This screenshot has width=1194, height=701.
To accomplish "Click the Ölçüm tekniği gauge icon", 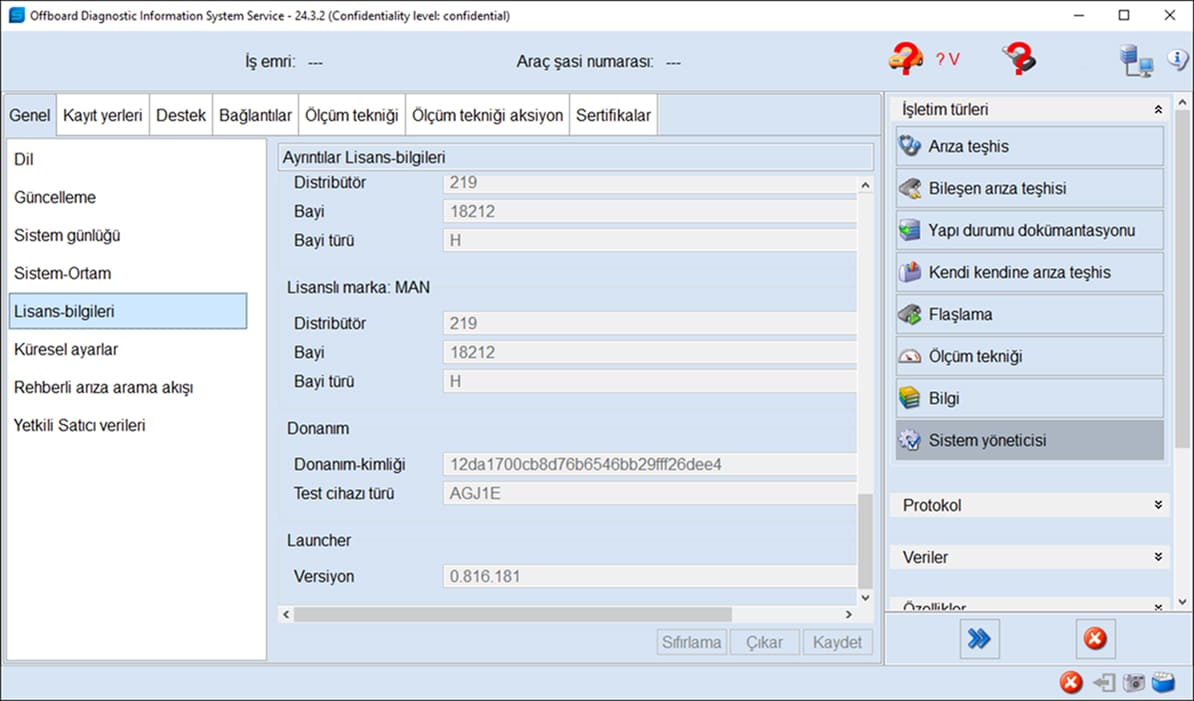I will coord(910,356).
